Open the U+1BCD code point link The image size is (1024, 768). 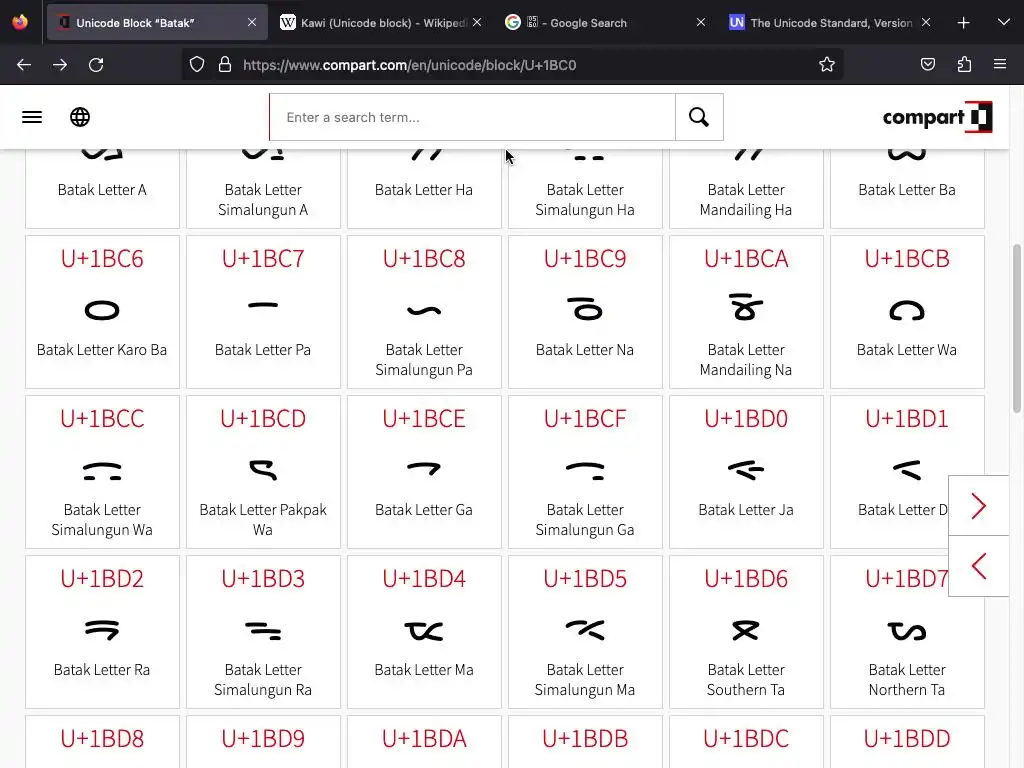tap(263, 419)
